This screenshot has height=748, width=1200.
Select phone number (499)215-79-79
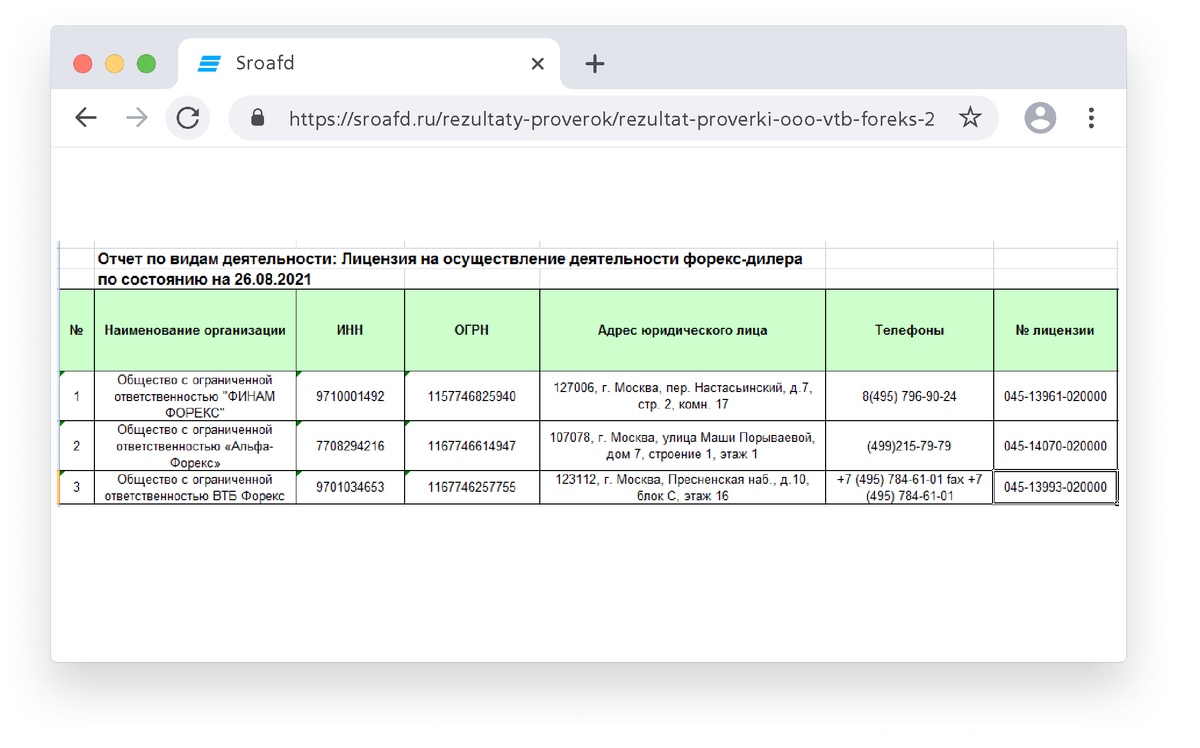tap(909, 446)
